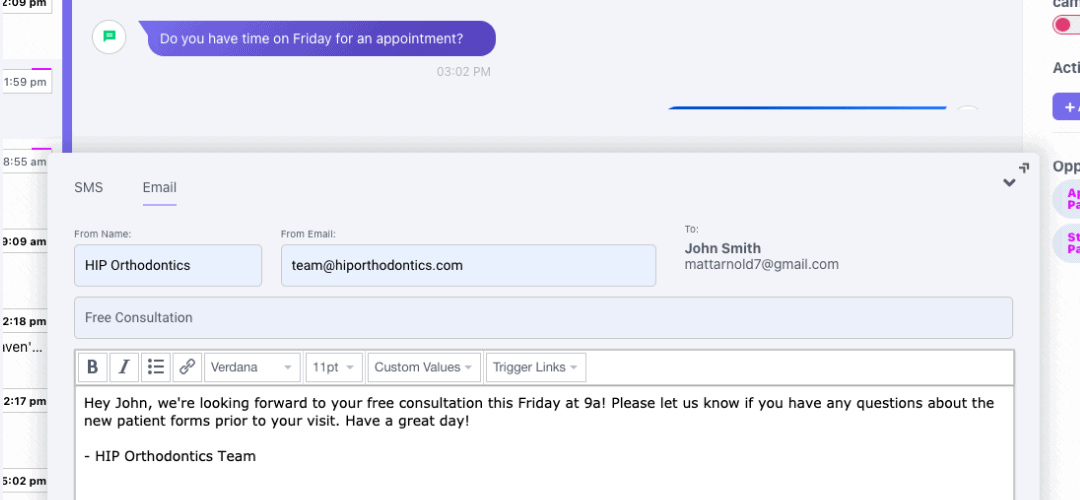Image resolution: width=1080 pixels, height=500 pixels.
Task: Open the Trigger Links dropdown
Action: 536,367
